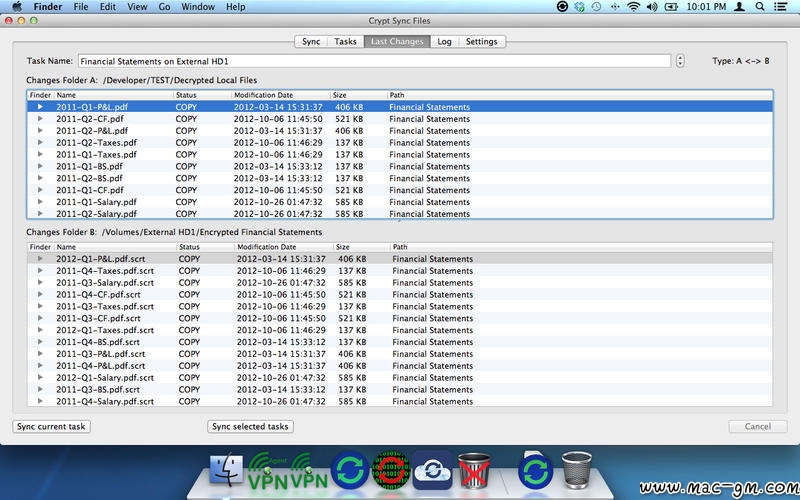Reveal 2012-Q1-P&L.pdf.scrt in Finder arrow

point(40,259)
